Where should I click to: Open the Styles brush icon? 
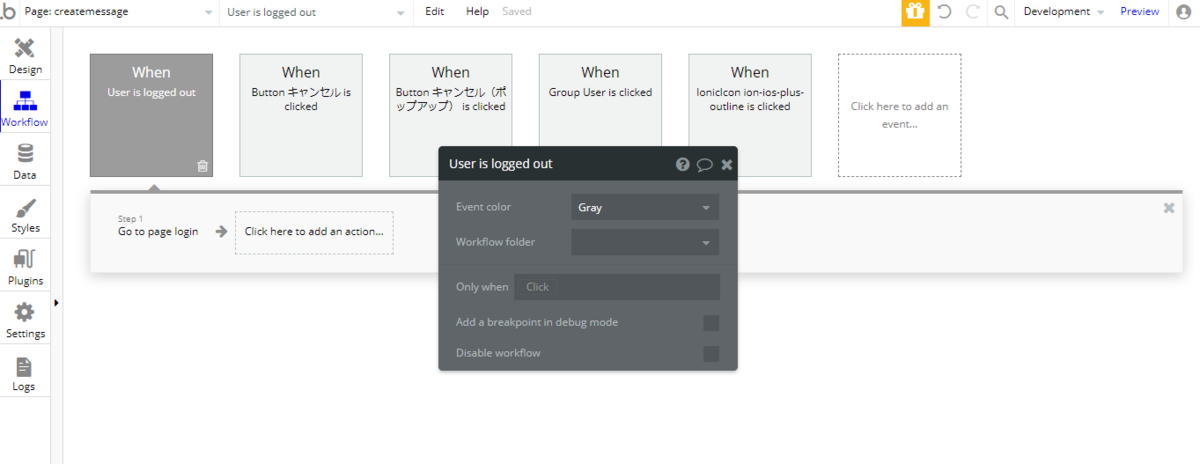tap(26, 207)
